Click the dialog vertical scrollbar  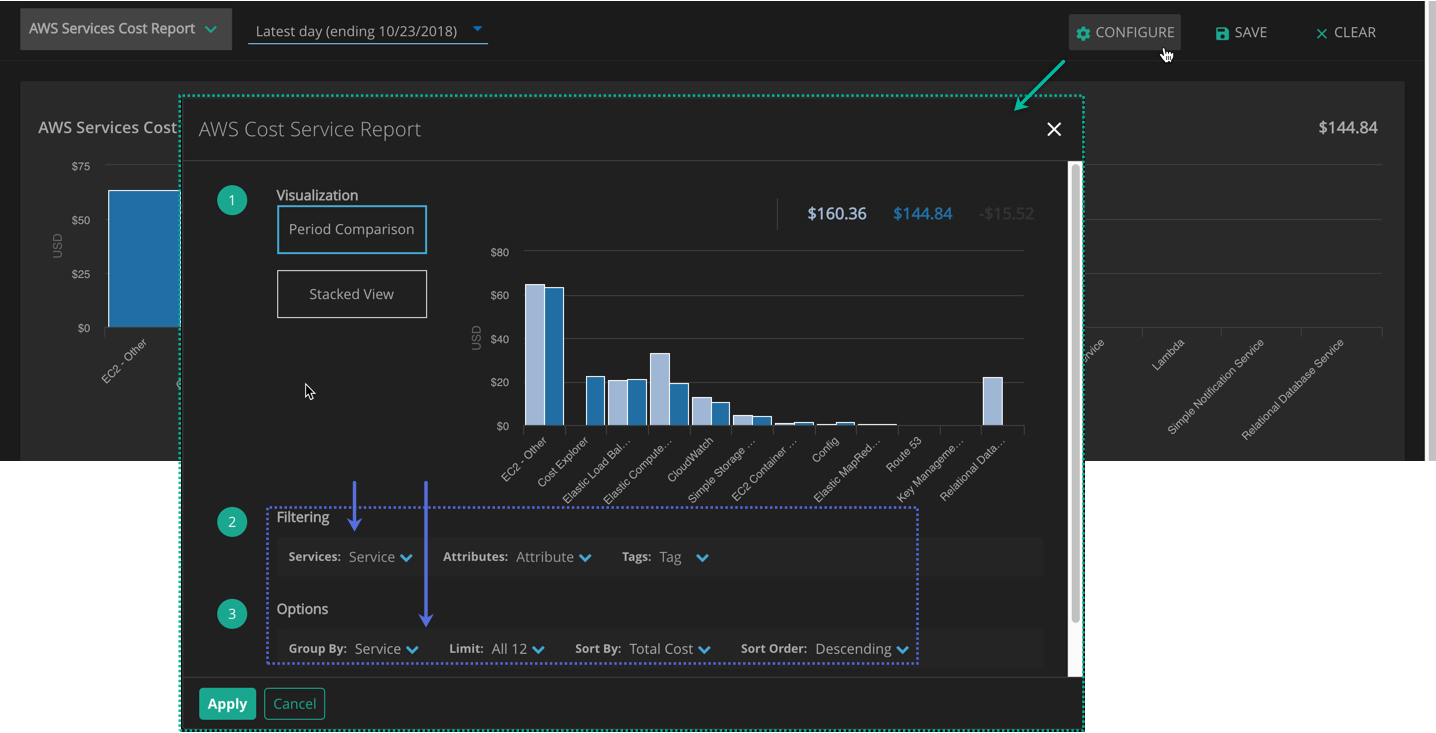pos(1075,392)
